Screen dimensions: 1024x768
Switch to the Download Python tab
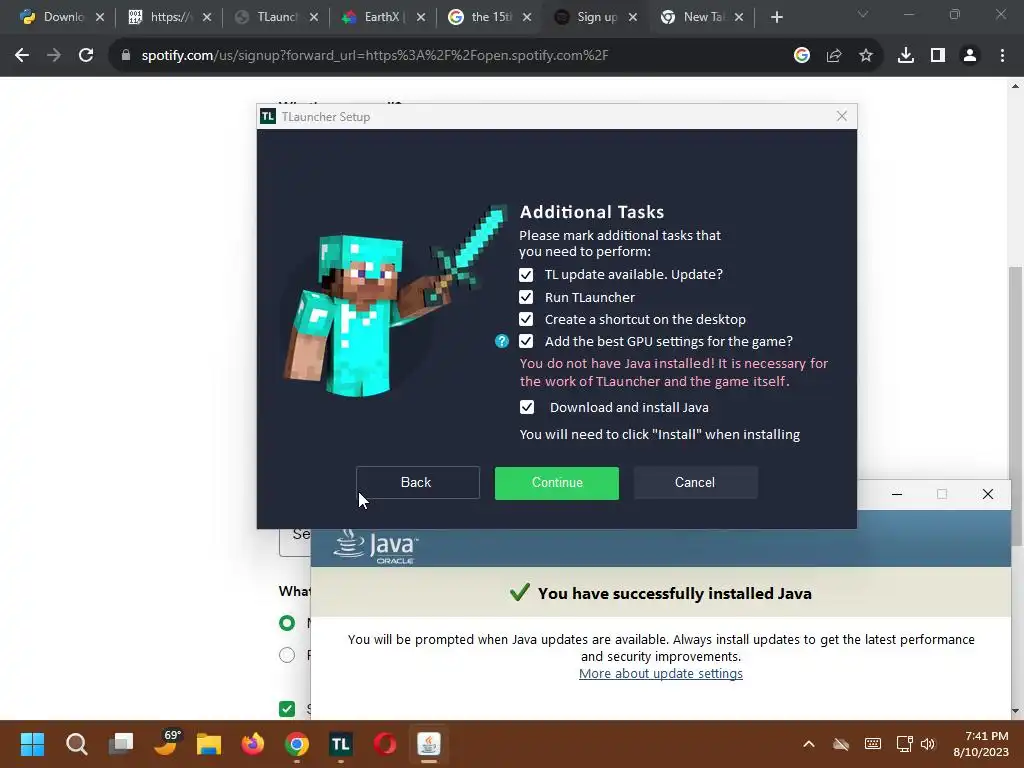click(62, 18)
